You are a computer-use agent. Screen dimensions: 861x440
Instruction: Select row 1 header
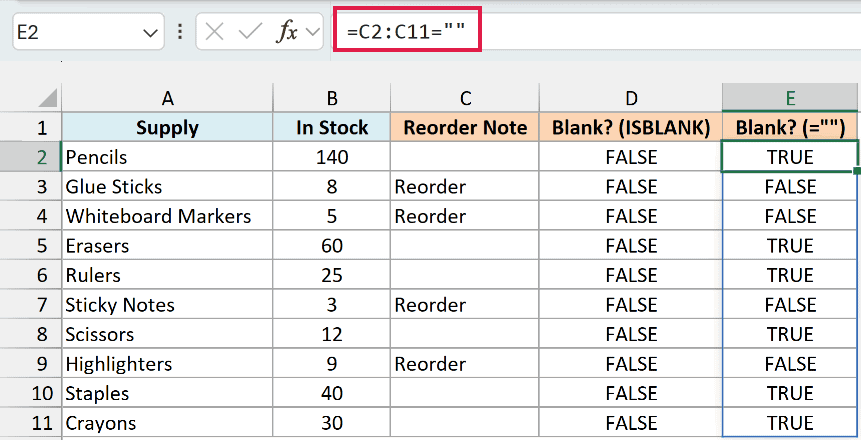(x=31, y=127)
